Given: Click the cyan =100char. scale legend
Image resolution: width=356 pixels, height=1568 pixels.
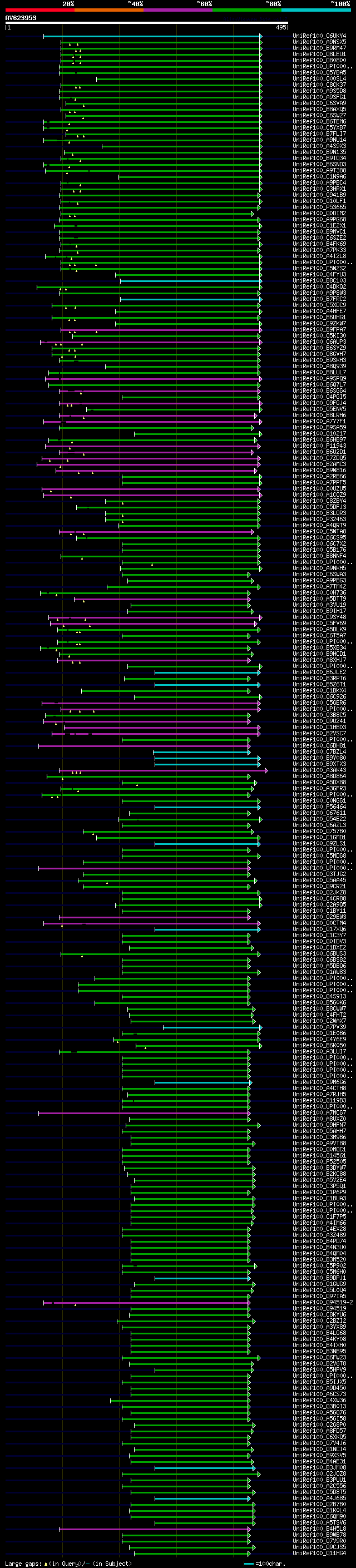Looking at the screenshot, I should (x=264, y=1564).
